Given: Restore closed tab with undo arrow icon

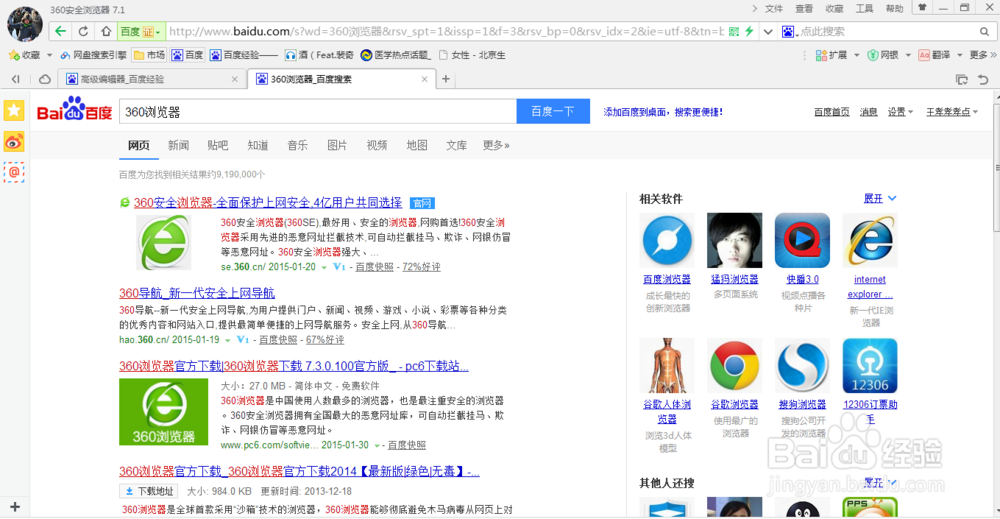Looking at the screenshot, I should tap(983, 80).
